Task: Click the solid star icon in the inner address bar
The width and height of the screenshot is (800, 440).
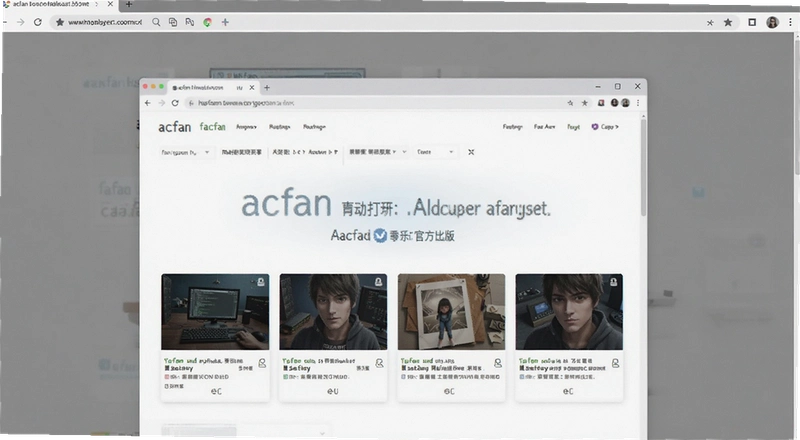Action: click(x=585, y=103)
